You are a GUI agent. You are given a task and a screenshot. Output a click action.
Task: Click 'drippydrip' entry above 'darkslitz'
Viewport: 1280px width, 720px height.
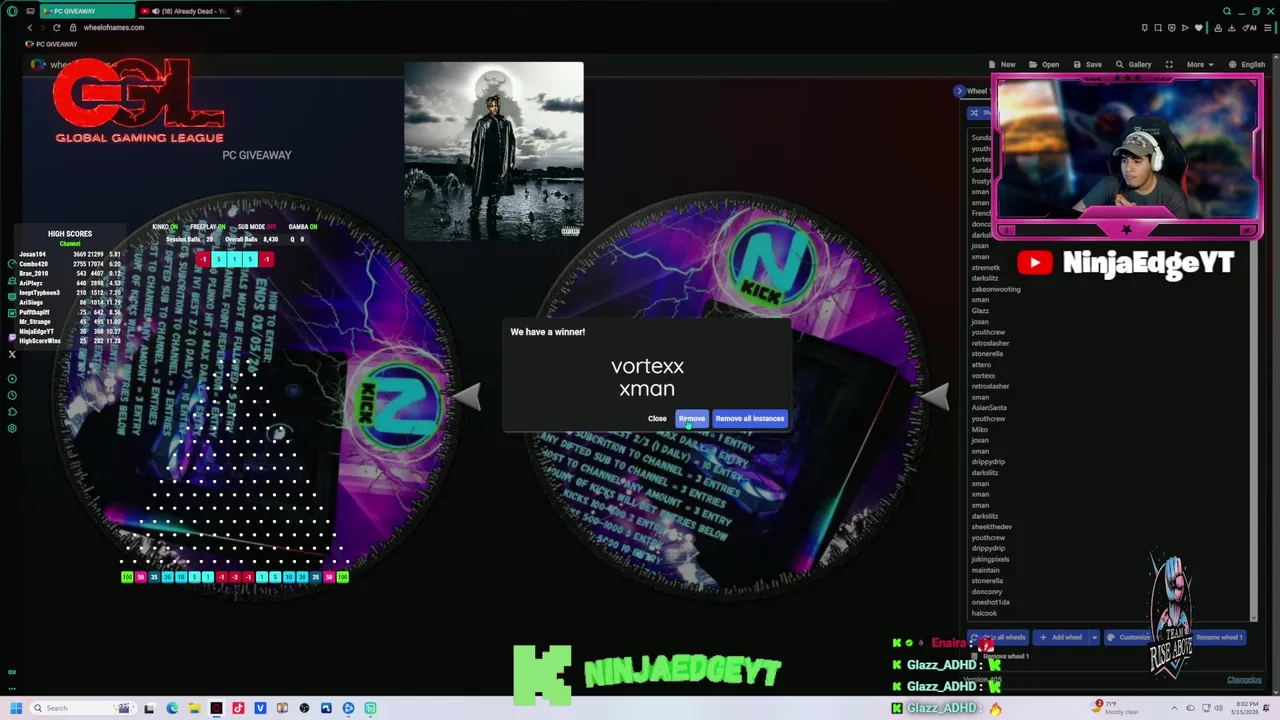pos(988,462)
